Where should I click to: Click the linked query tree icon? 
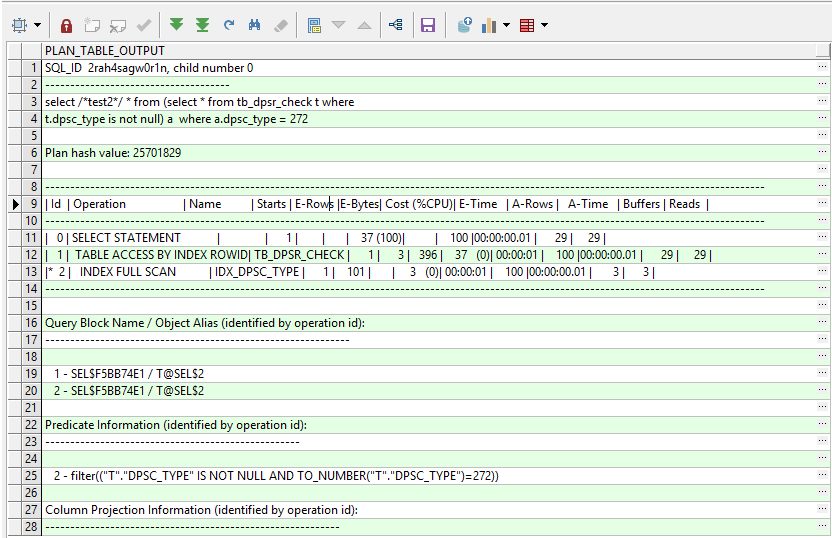396,25
